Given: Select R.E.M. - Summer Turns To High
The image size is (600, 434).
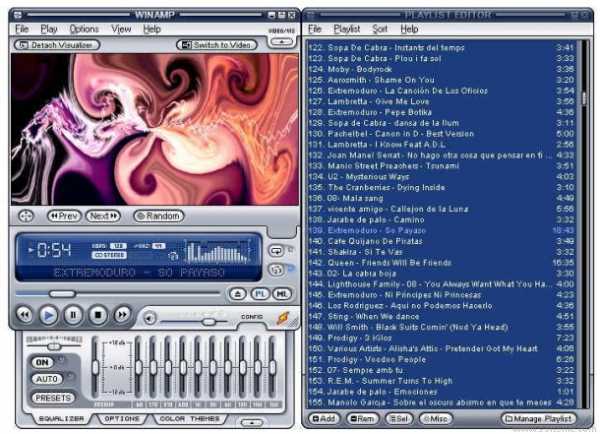Looking at the screenshot, I should point(441,381).
